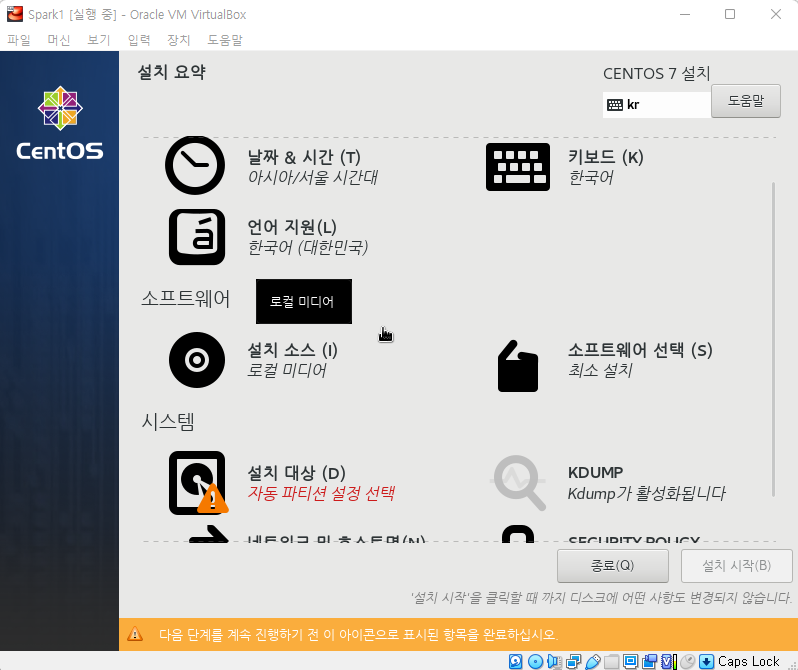The image size is (798, 670).
Task: Click the VirtualBox display status icon
Action: (631, 661)
